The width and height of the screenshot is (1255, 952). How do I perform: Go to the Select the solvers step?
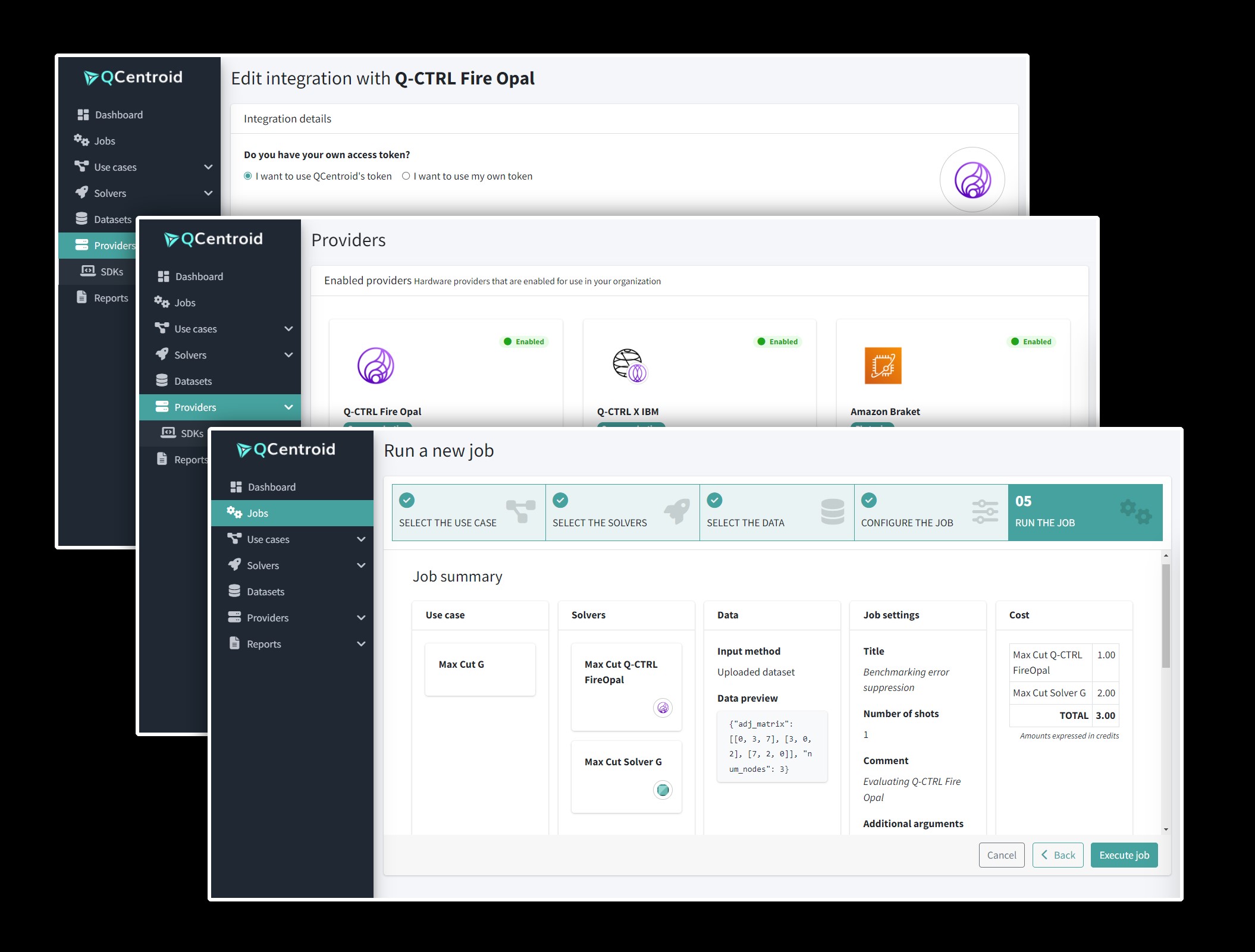(623, 513)
